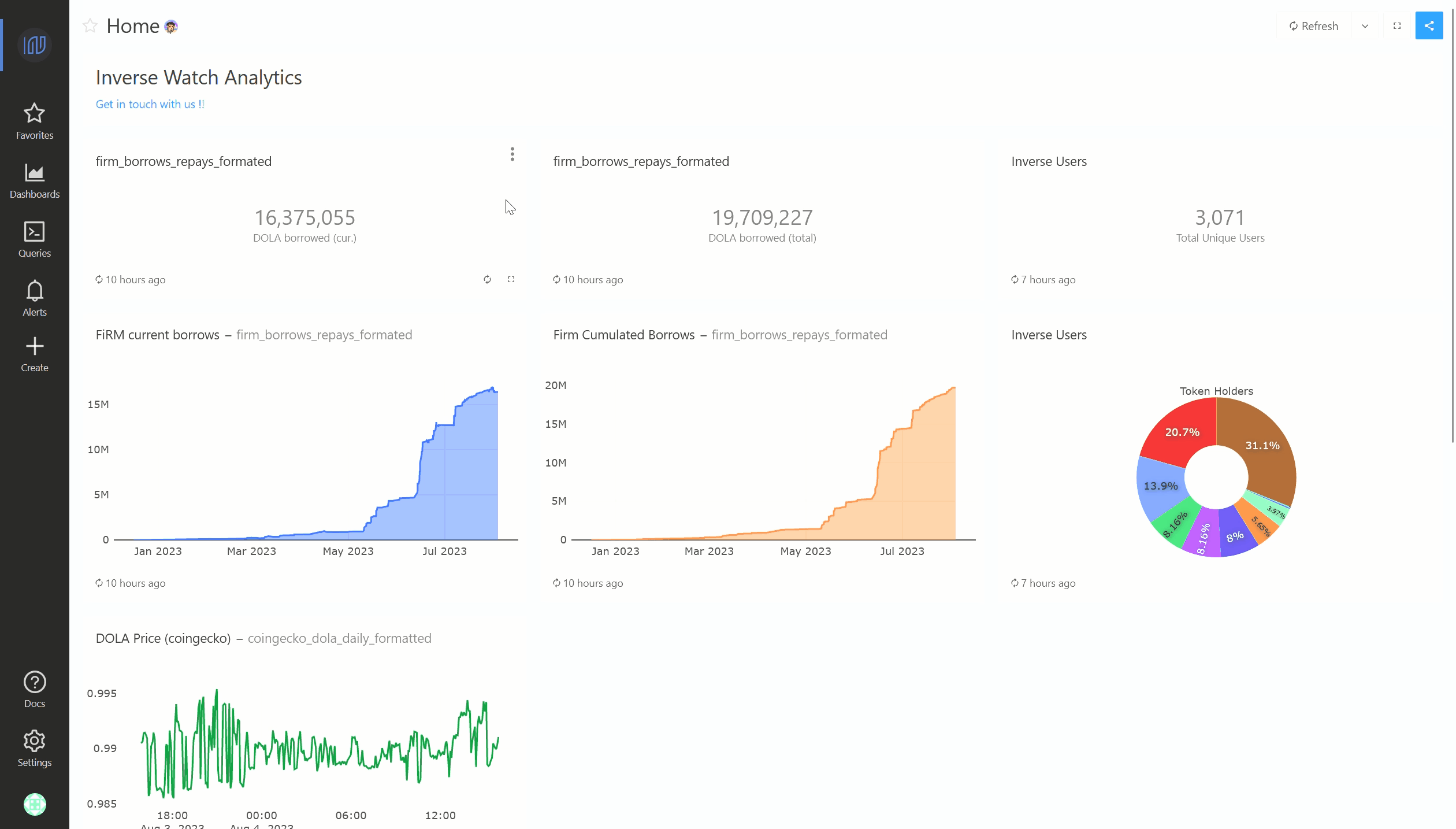Refresh the DOLA borrowed (cur.) widget
This screenshot has height=829, width=1456.
[488, 280]
